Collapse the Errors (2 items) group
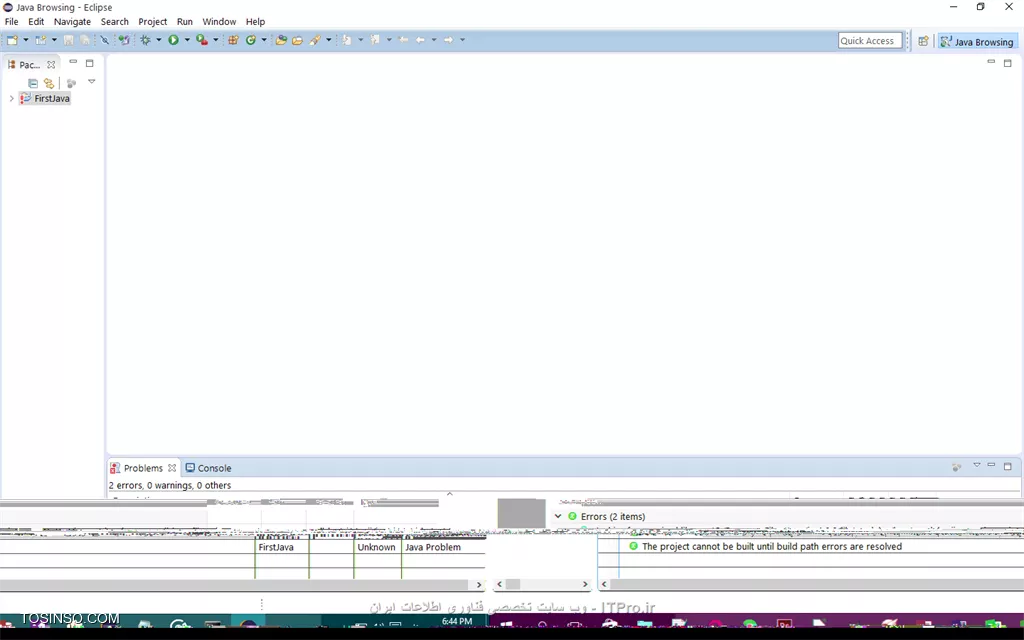Screen dimensions: 1024x640 [558, 517]
